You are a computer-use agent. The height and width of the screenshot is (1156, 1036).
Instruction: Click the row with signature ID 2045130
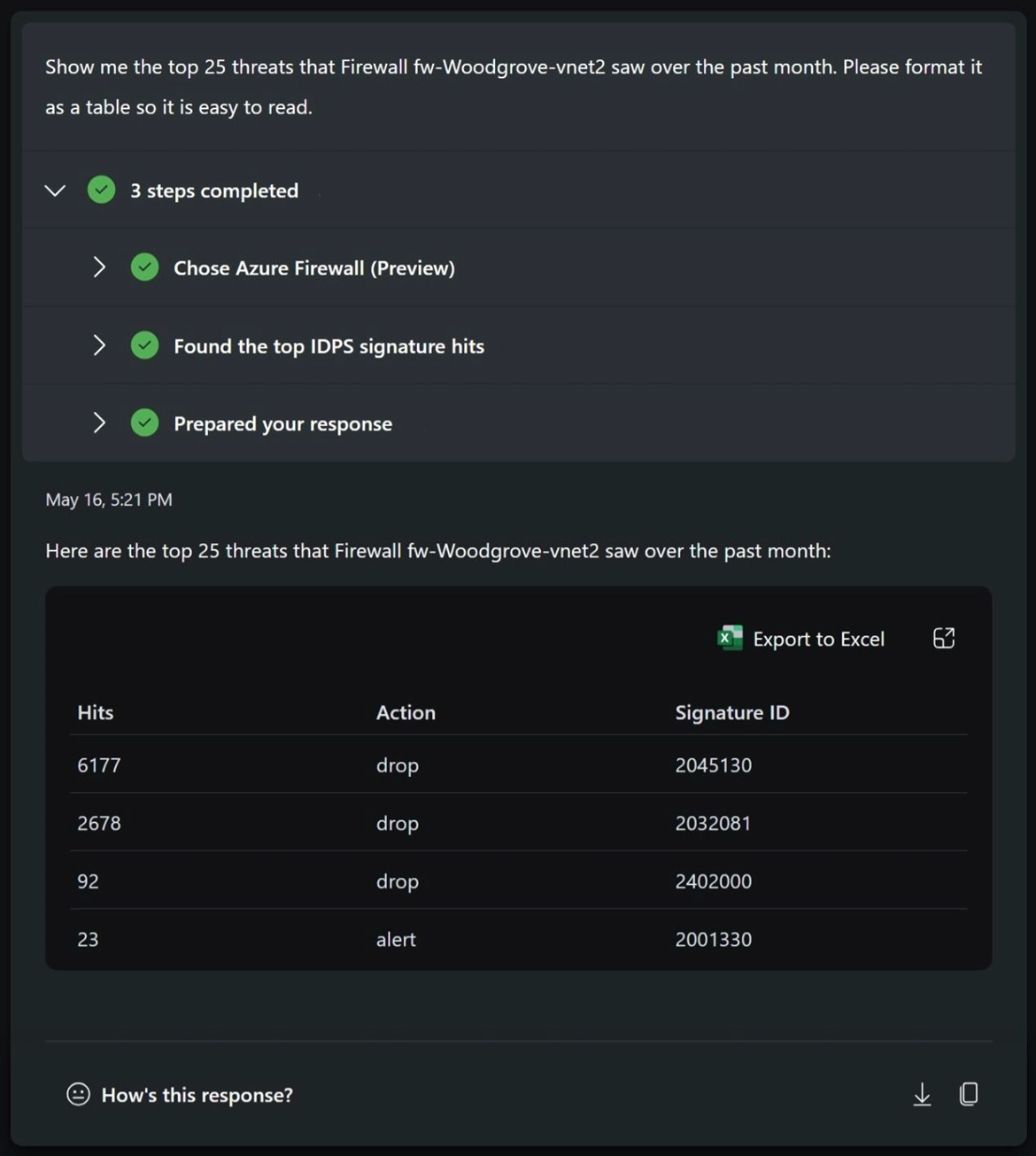[x=518, y=764]
